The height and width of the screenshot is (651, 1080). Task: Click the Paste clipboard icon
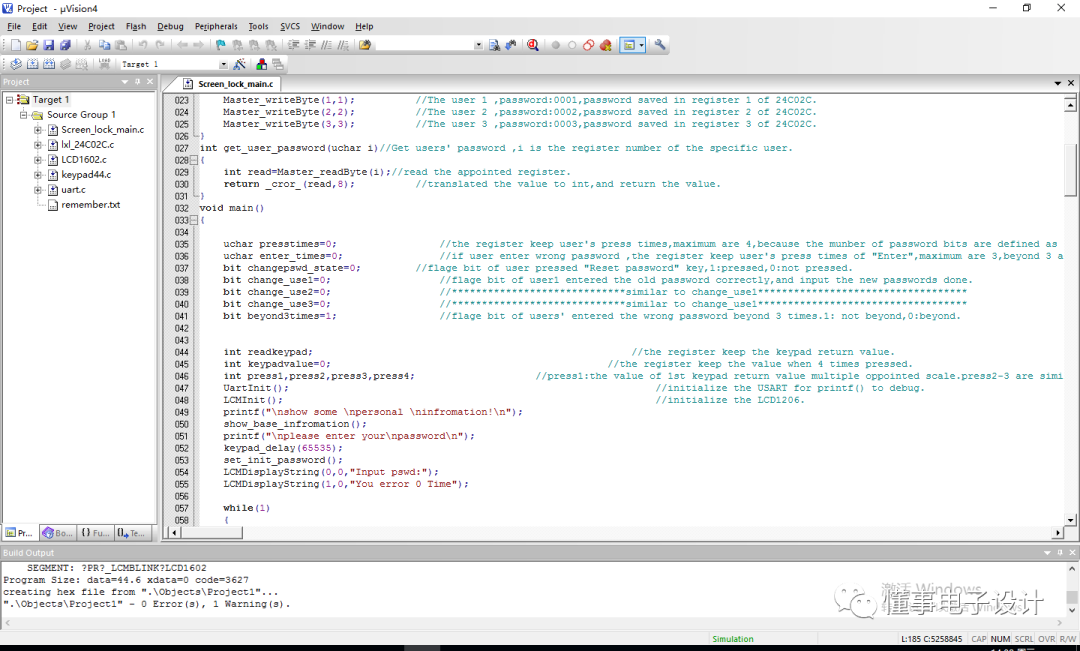[121, 45]
